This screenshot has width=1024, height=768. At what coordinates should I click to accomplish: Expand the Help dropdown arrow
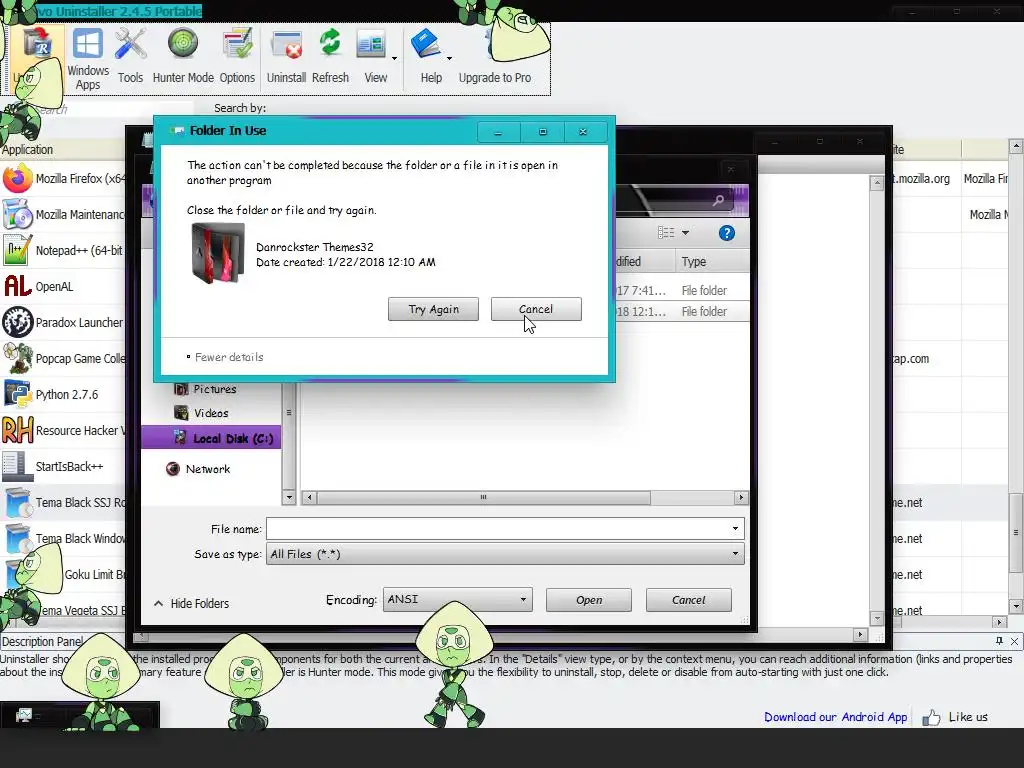point(449,59)
